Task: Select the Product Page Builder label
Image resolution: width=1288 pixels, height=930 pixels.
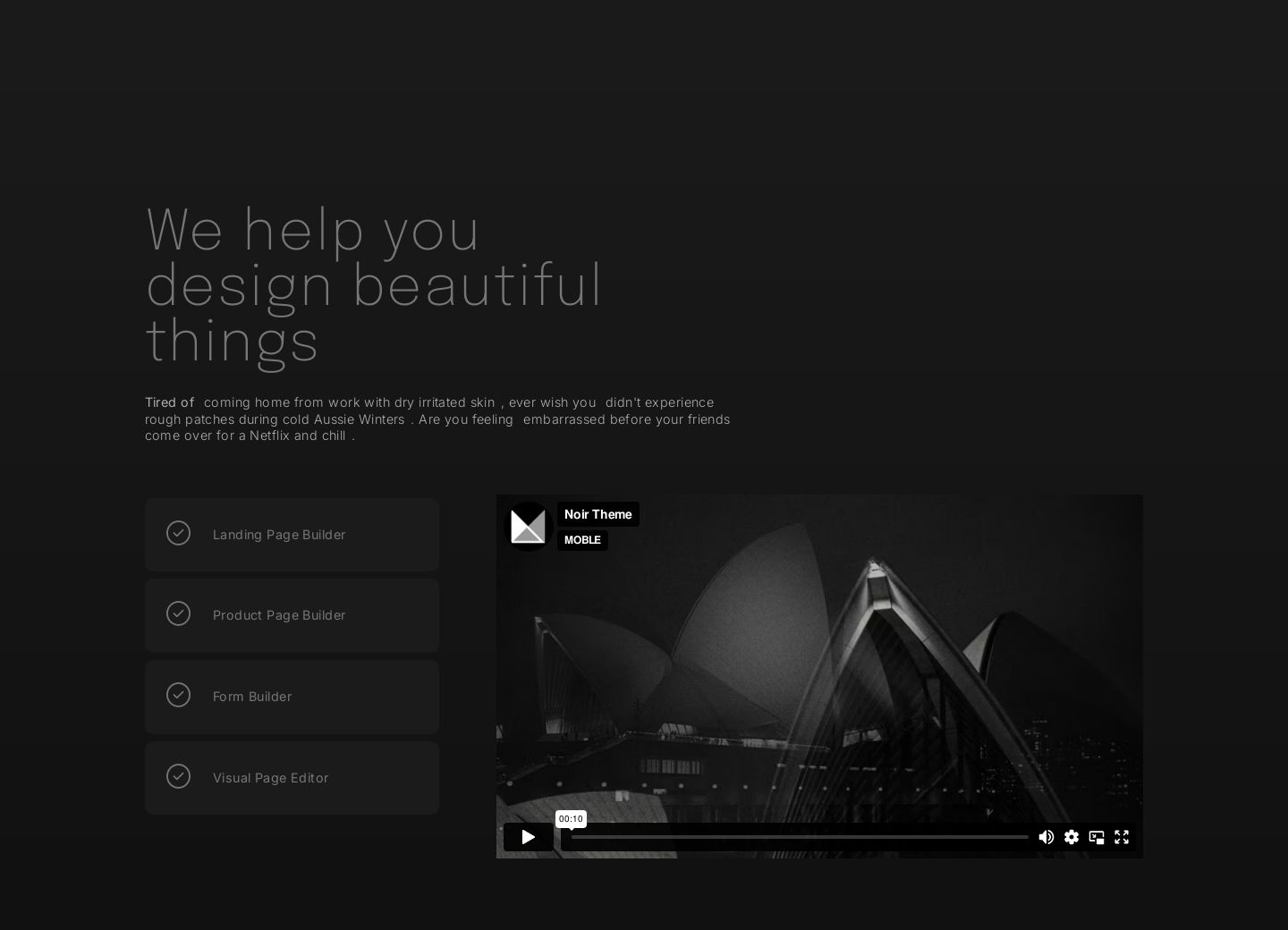Action: pos(279,615)
